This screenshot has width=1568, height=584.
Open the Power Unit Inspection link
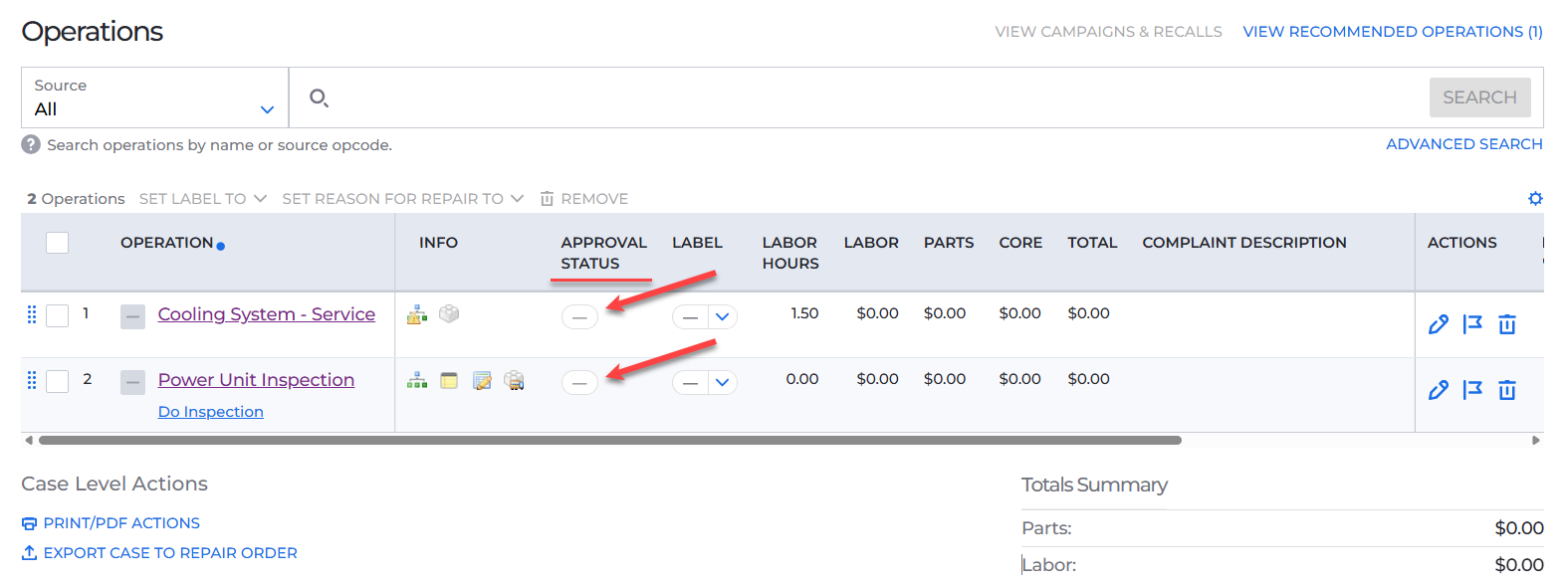tap(256, 380)
